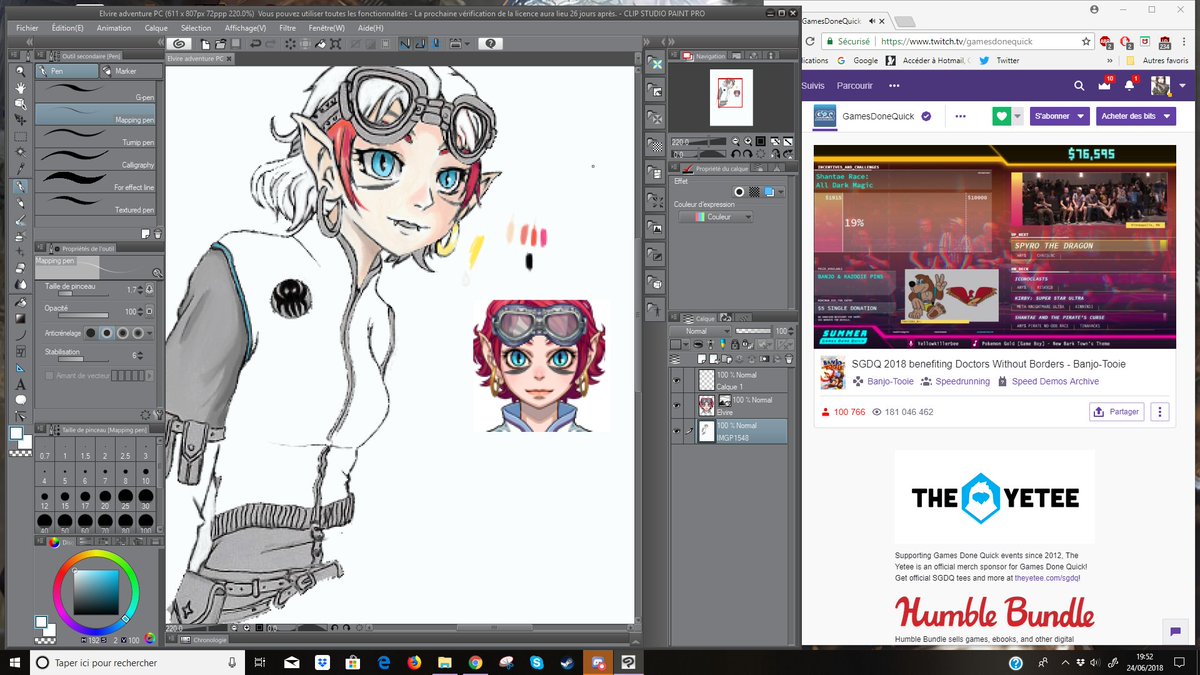Select the Zoom magnifier tool in left toolbar
This screenshot has height=675, width=1200.
pyautogui.click(x=19, y=70)
